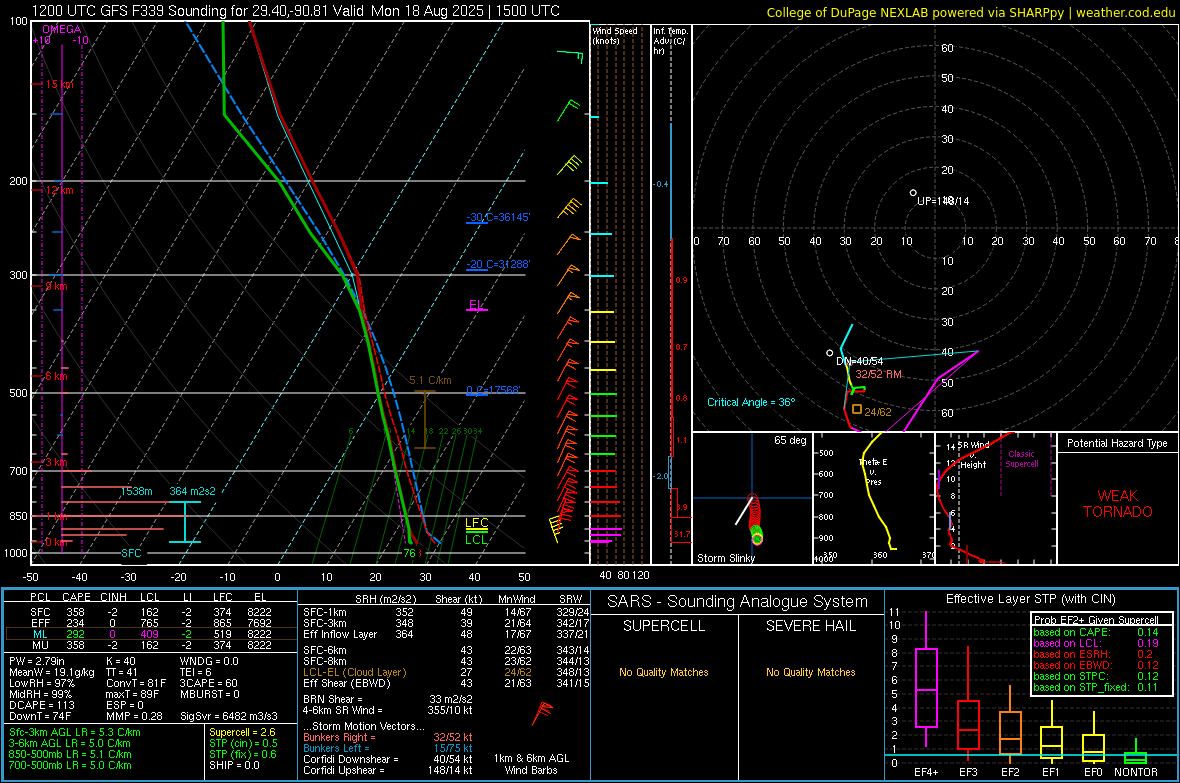Click the WEAK TORNADO hazard text
The width and height of the screenshot is (1180, 783).
coord(1118,504)
